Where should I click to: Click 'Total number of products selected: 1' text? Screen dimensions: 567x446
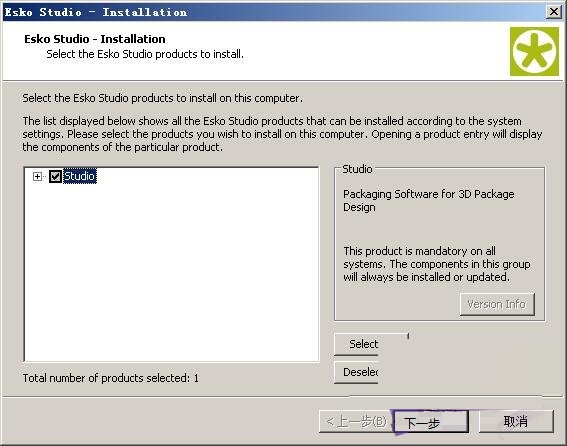coord(111,378)
